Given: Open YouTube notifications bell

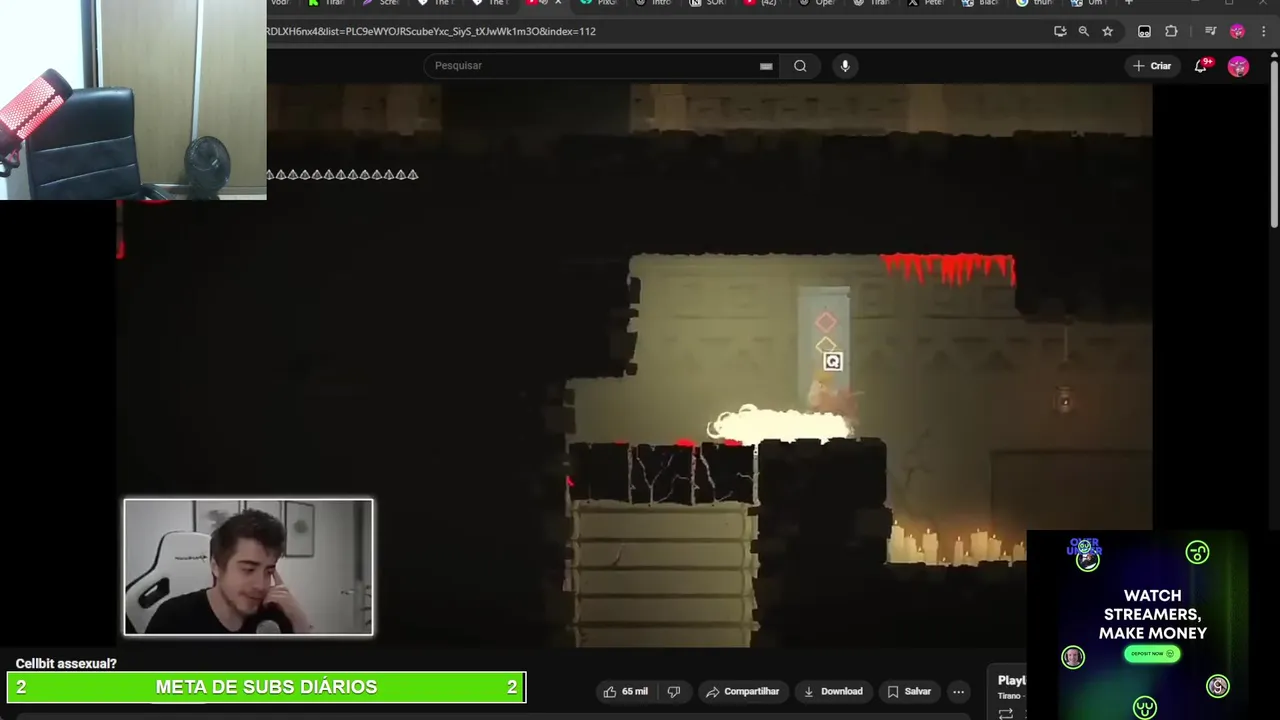Looking at the screenshot, I should 1201,66.
